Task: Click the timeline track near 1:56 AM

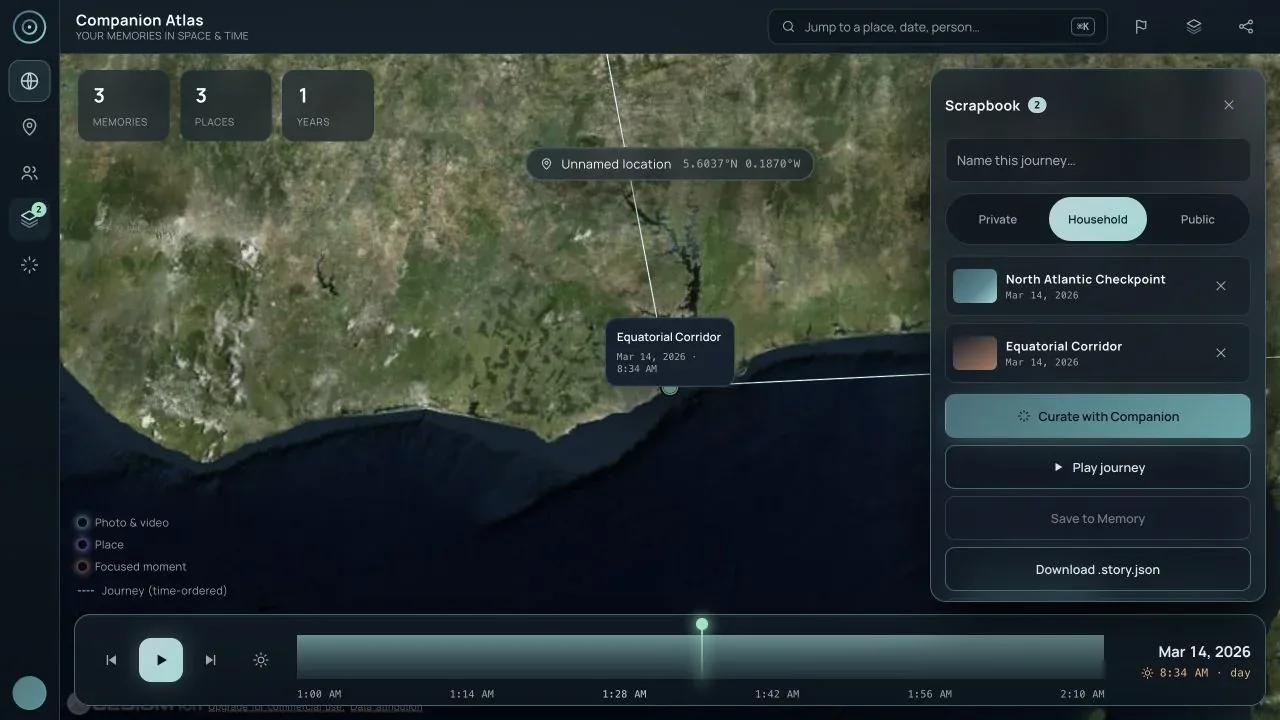Action: point(929,657)
